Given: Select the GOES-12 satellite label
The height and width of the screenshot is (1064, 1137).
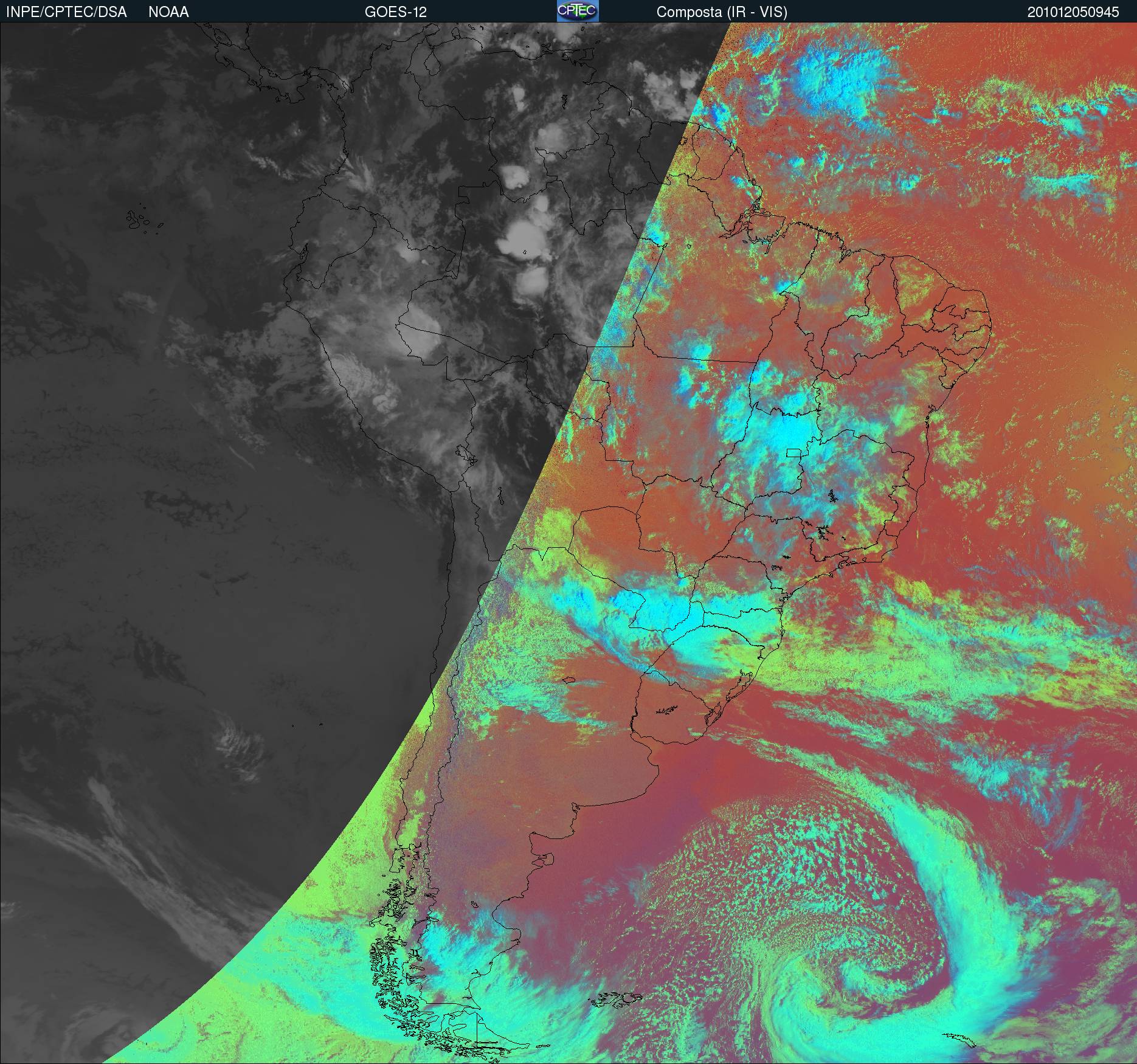Looking at the screenshot, I should click(x=395, y=12).
